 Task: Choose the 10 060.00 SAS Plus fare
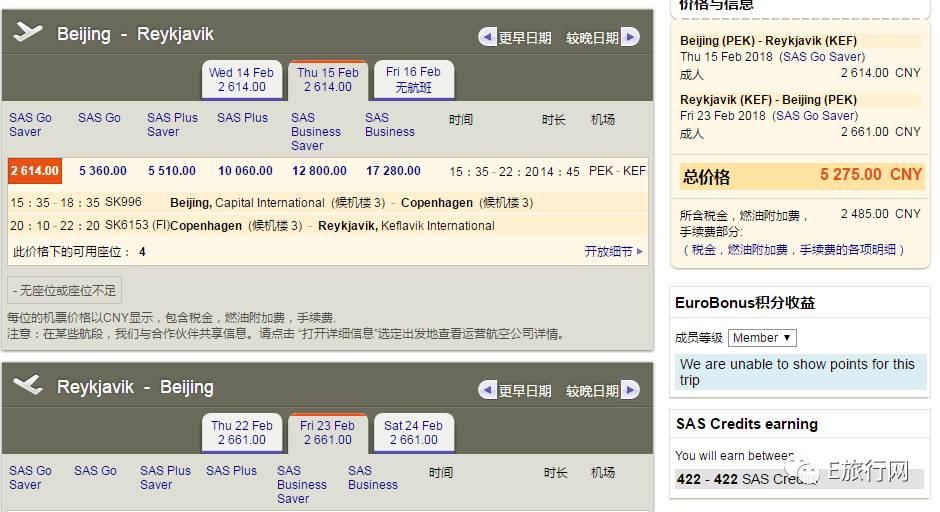coord(245,171)
